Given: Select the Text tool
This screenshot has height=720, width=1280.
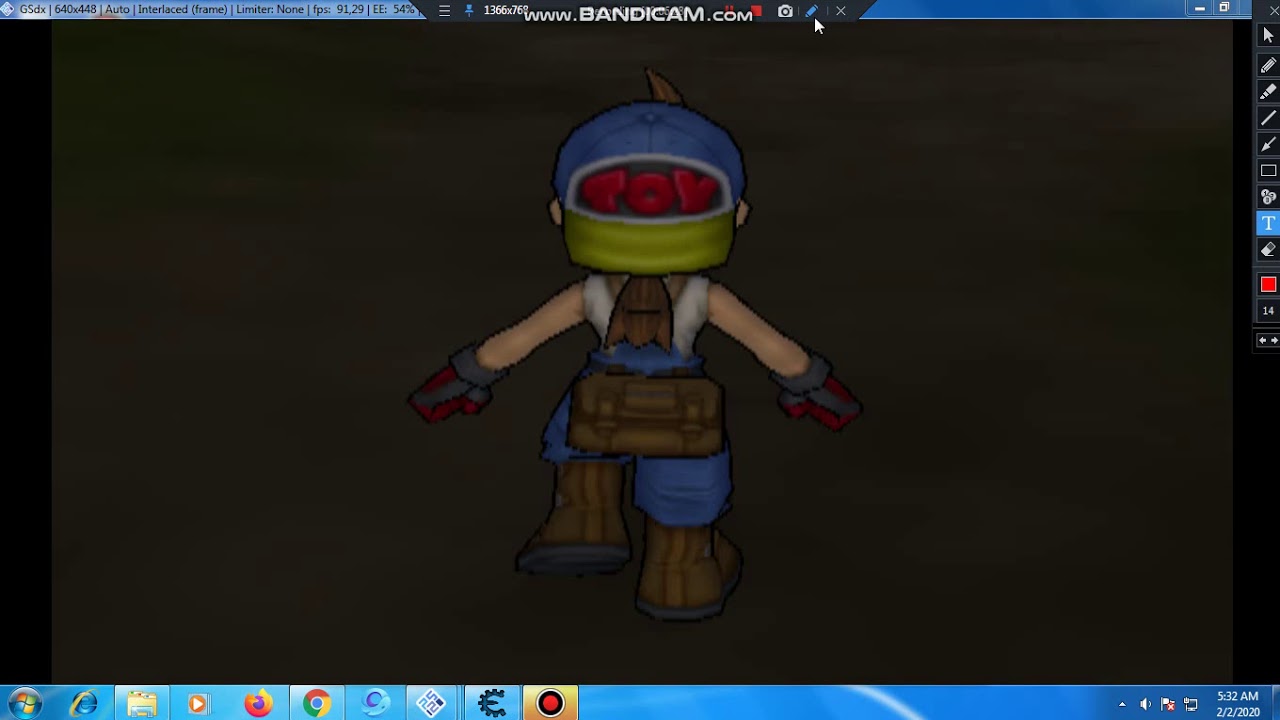Looking at the screenshot, I should click(x=1268, y=223).
